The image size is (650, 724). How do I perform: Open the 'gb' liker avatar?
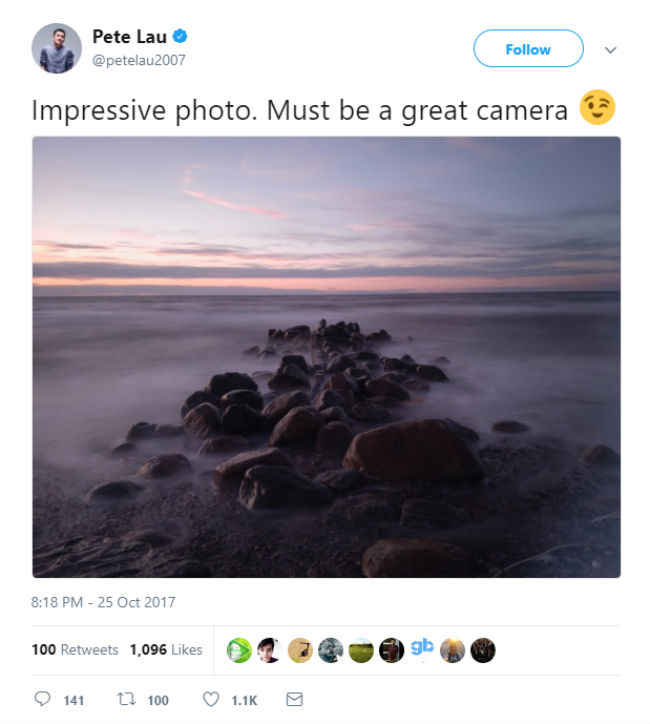pyautogui.click(x=422, y=647)
